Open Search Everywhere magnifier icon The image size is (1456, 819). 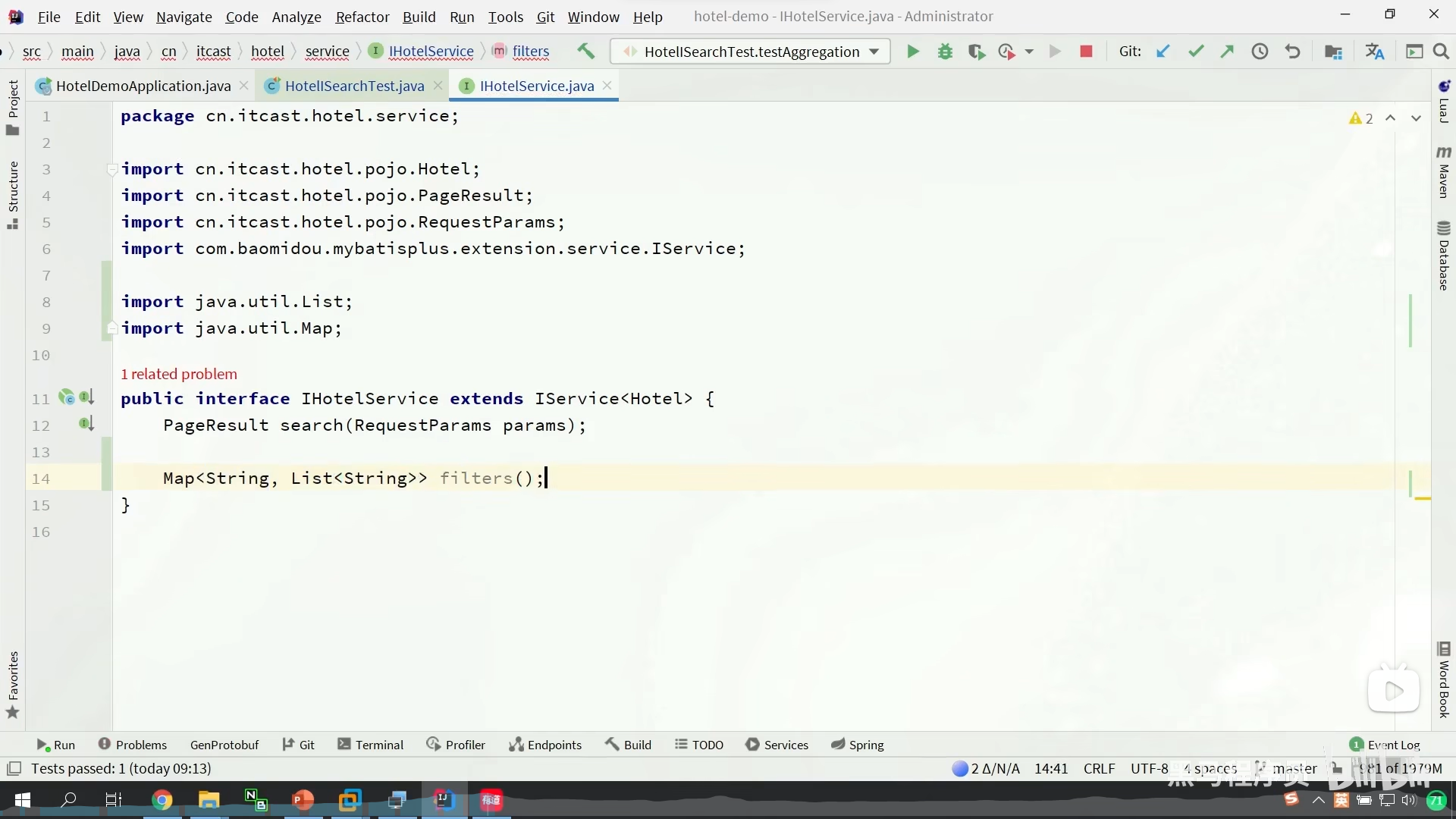click(x=1441, y=52)
